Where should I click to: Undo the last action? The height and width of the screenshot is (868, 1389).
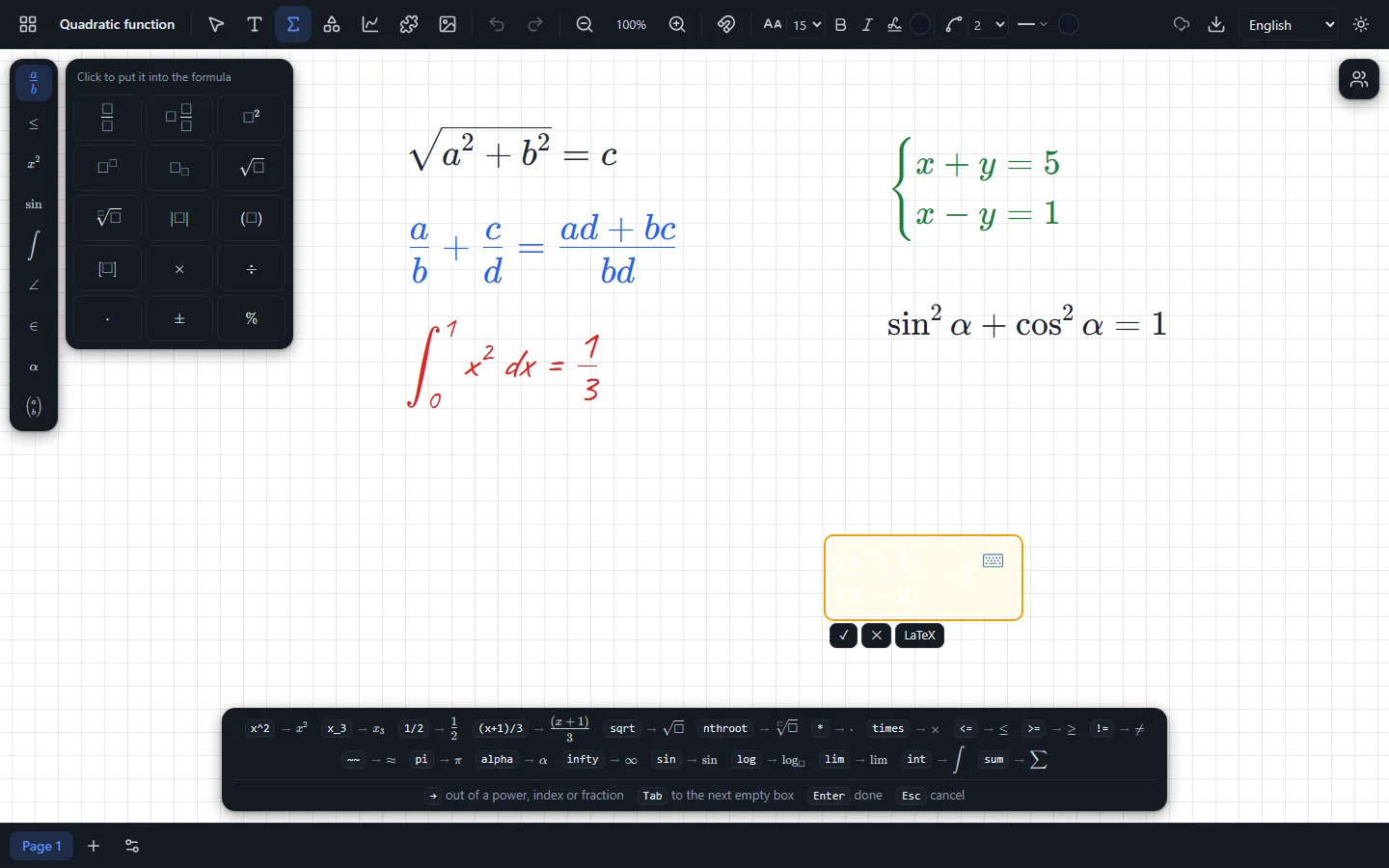497,24
